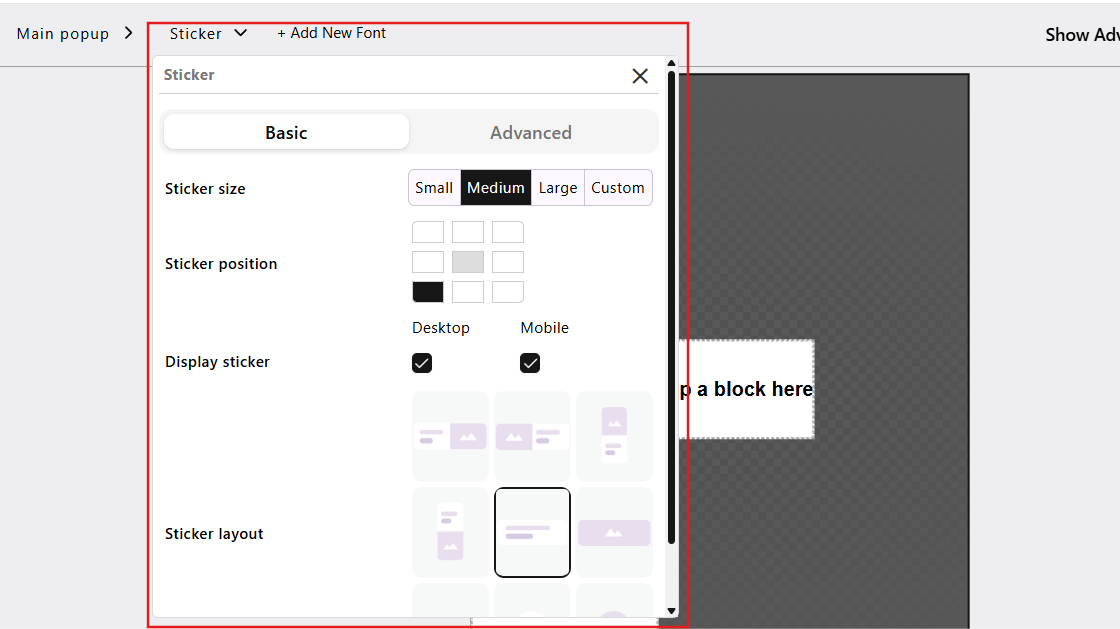Choose text-only sticker layout
Viewport: 1120px width, 629px height.
pyautogui.click(x=532, y=533)
